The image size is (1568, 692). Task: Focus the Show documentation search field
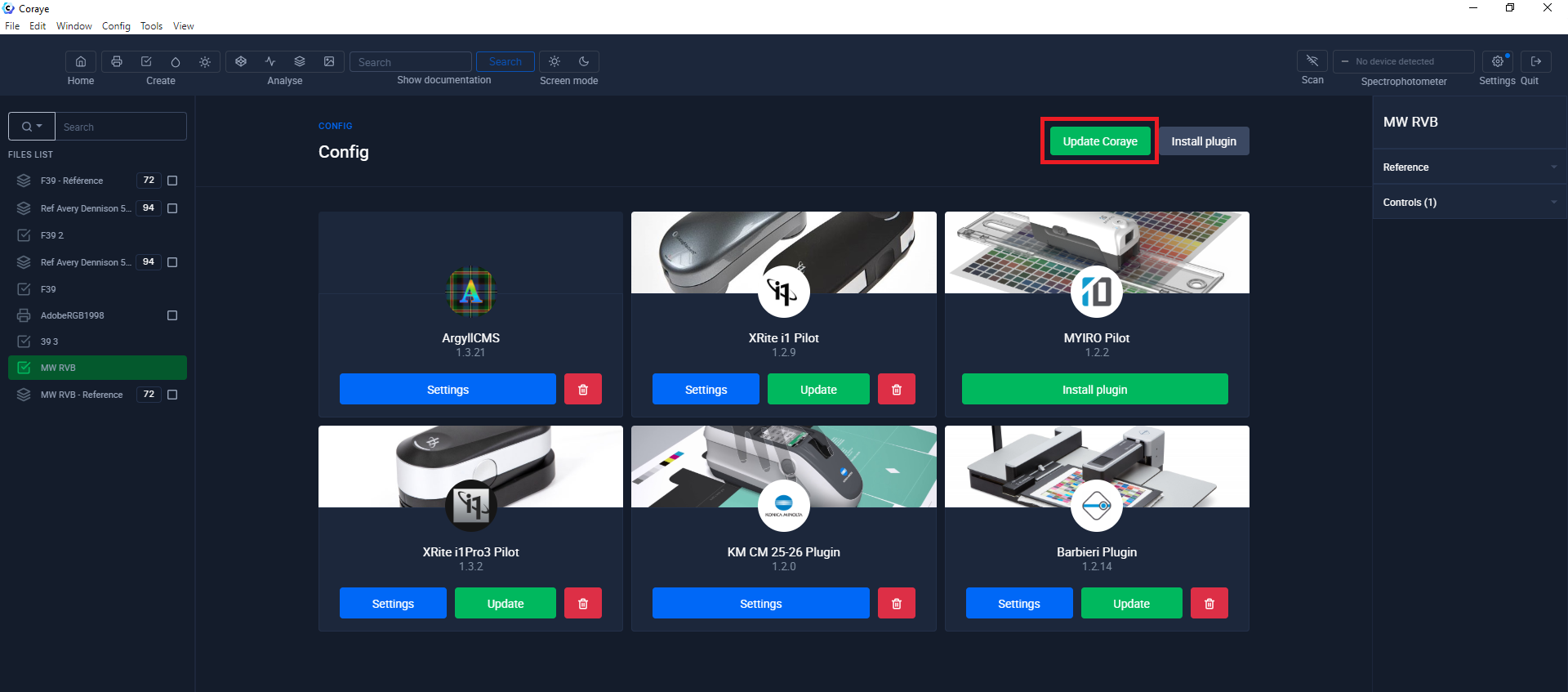tap(411, 62)
